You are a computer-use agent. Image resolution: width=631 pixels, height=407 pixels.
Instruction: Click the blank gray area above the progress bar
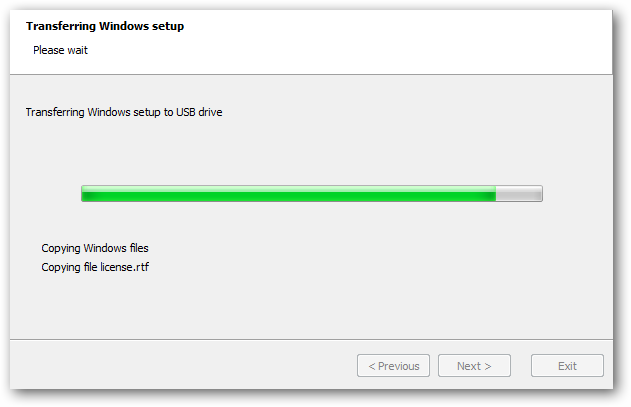point(310,150)
